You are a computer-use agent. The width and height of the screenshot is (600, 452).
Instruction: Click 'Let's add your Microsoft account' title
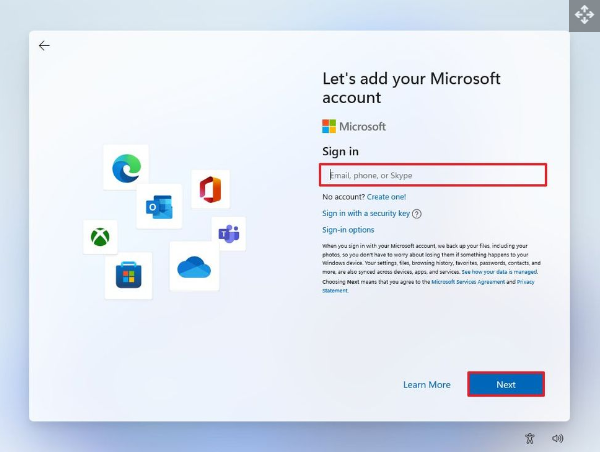411,88
